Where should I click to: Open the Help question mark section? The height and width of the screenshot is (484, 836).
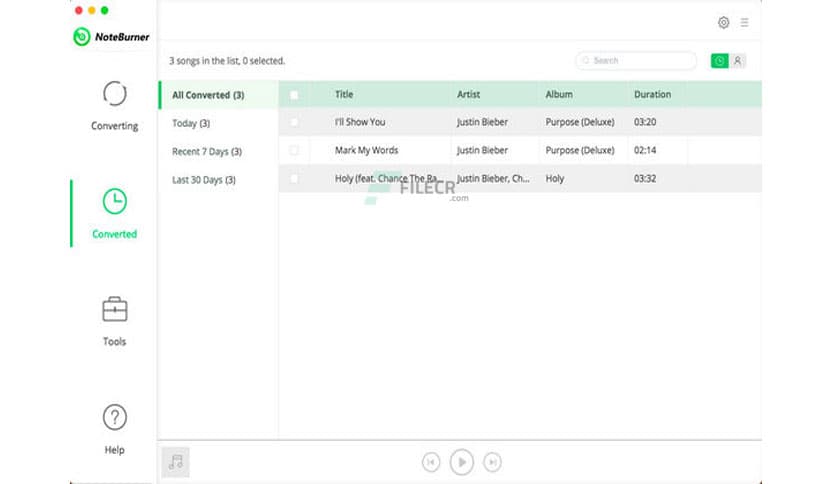(x=115, y=430)
